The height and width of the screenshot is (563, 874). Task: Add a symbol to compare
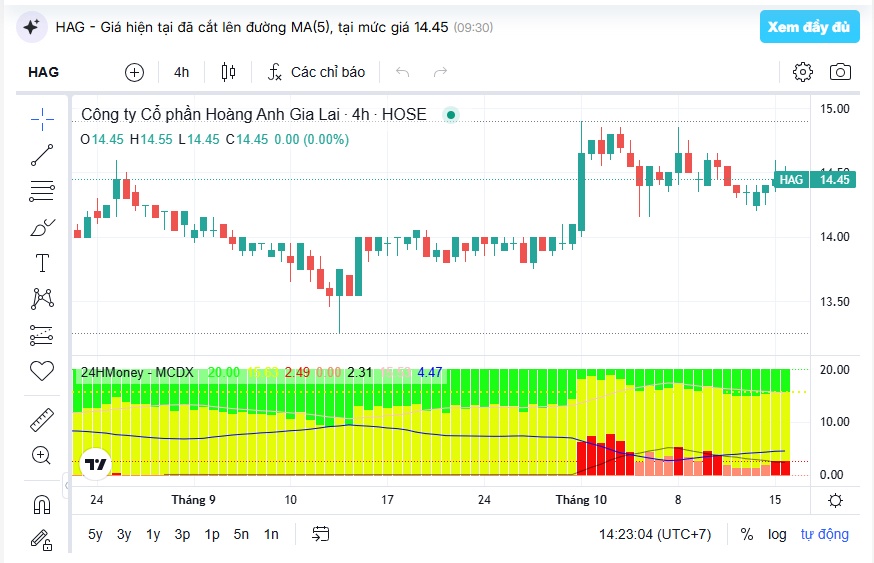pyautogui.click(x=134, y=72)
